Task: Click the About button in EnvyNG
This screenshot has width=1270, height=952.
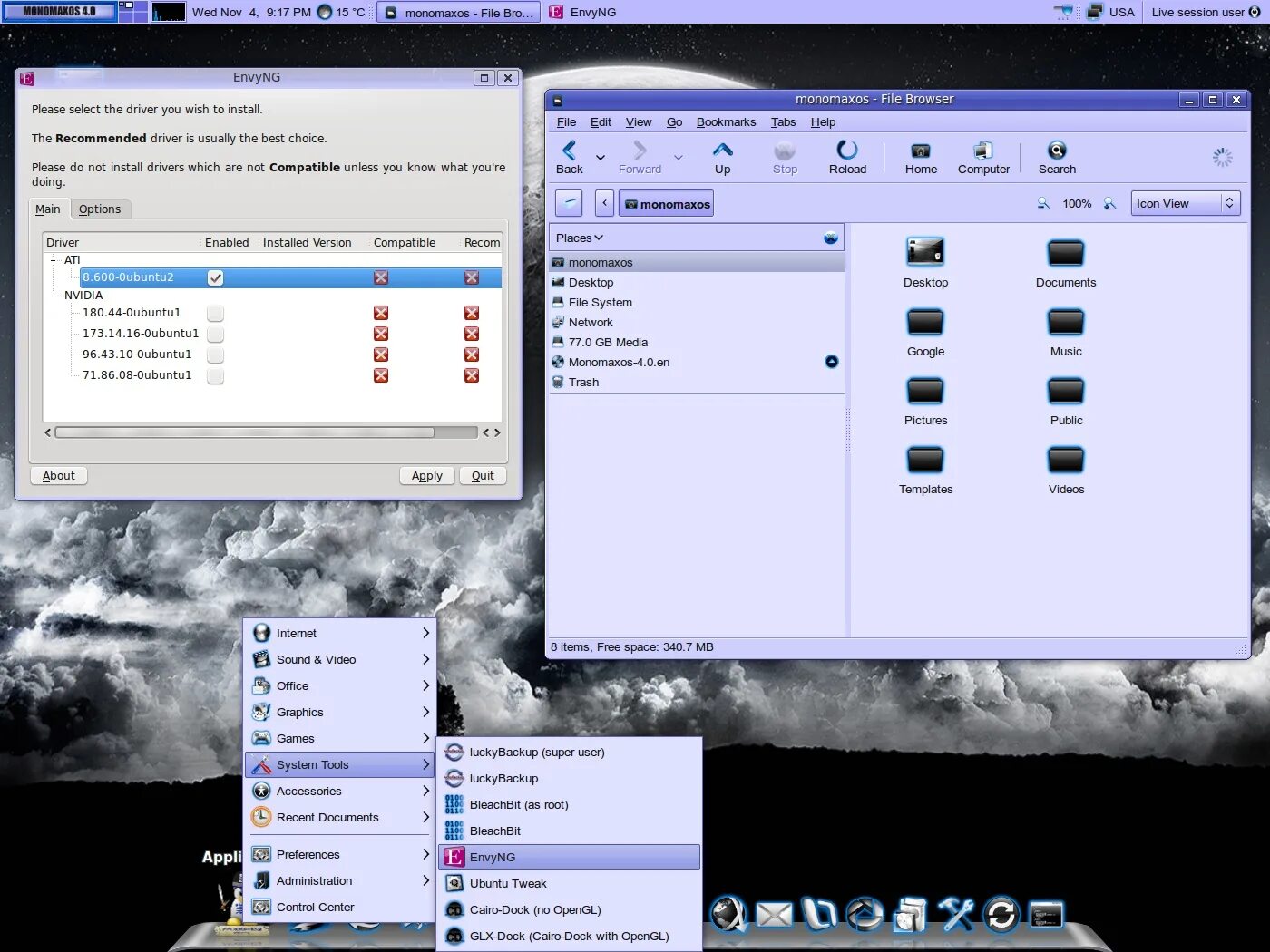Action: (59, 475)
